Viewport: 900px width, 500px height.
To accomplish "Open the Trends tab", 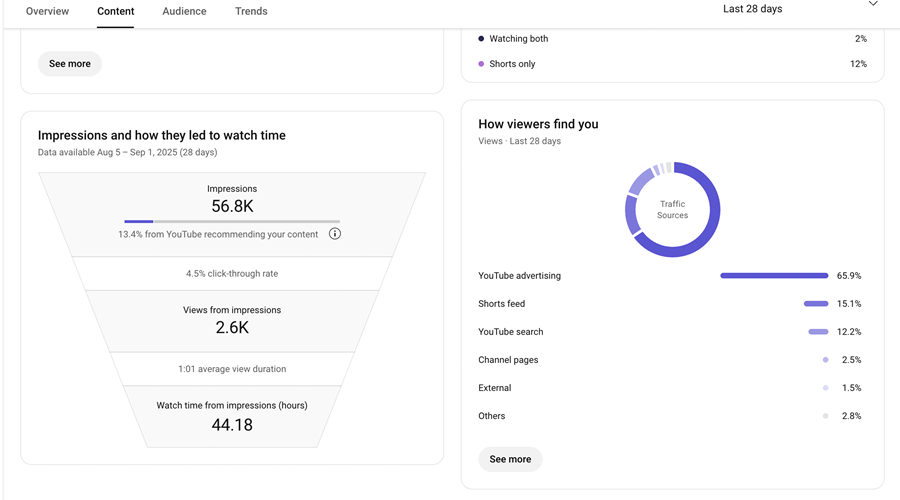I will (x=251, y=12).
